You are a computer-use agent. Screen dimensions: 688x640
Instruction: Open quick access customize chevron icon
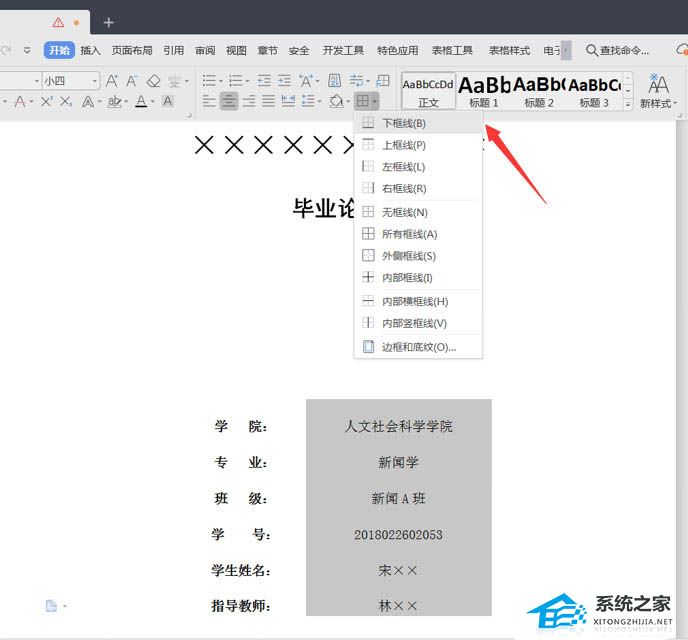[x=27, y=50]
